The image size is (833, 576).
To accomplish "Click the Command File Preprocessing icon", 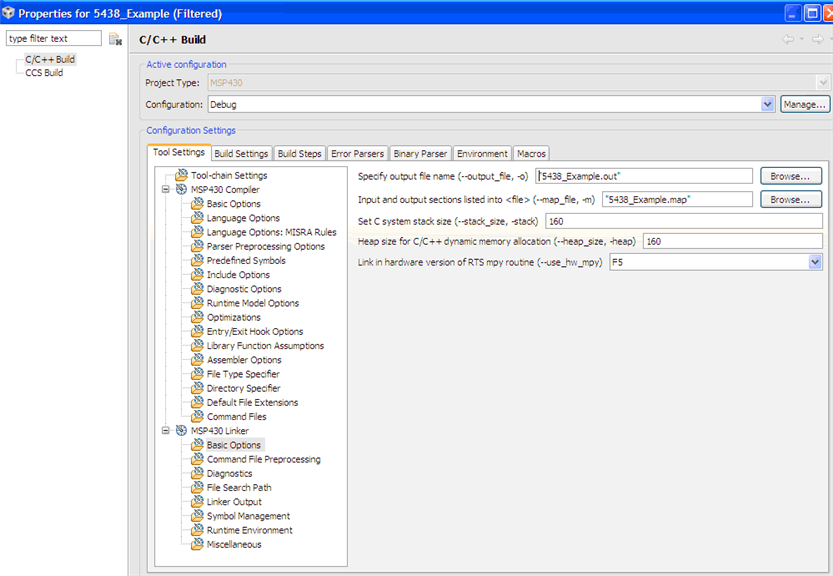I will click(198, 459).
